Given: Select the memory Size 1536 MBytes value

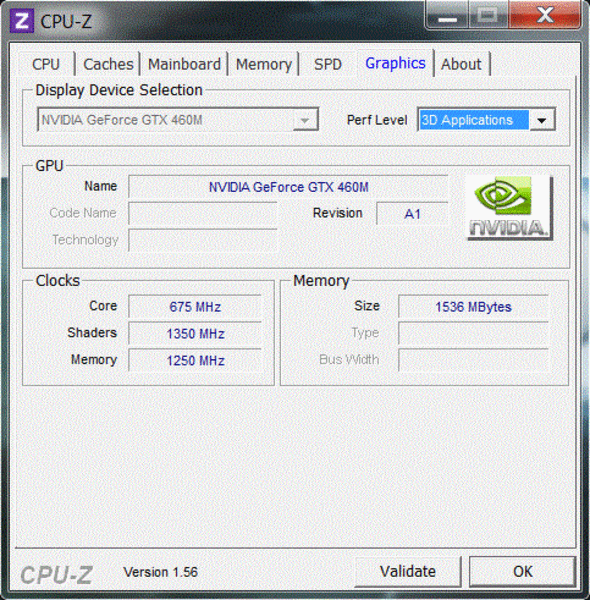Looking at the screenshot, I should (473, 307).
